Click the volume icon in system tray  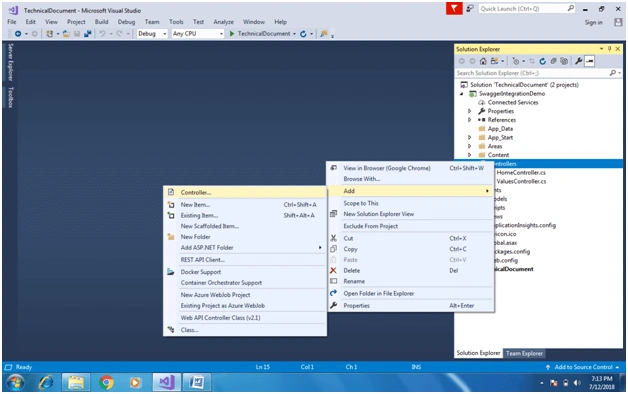click(577, 383)
